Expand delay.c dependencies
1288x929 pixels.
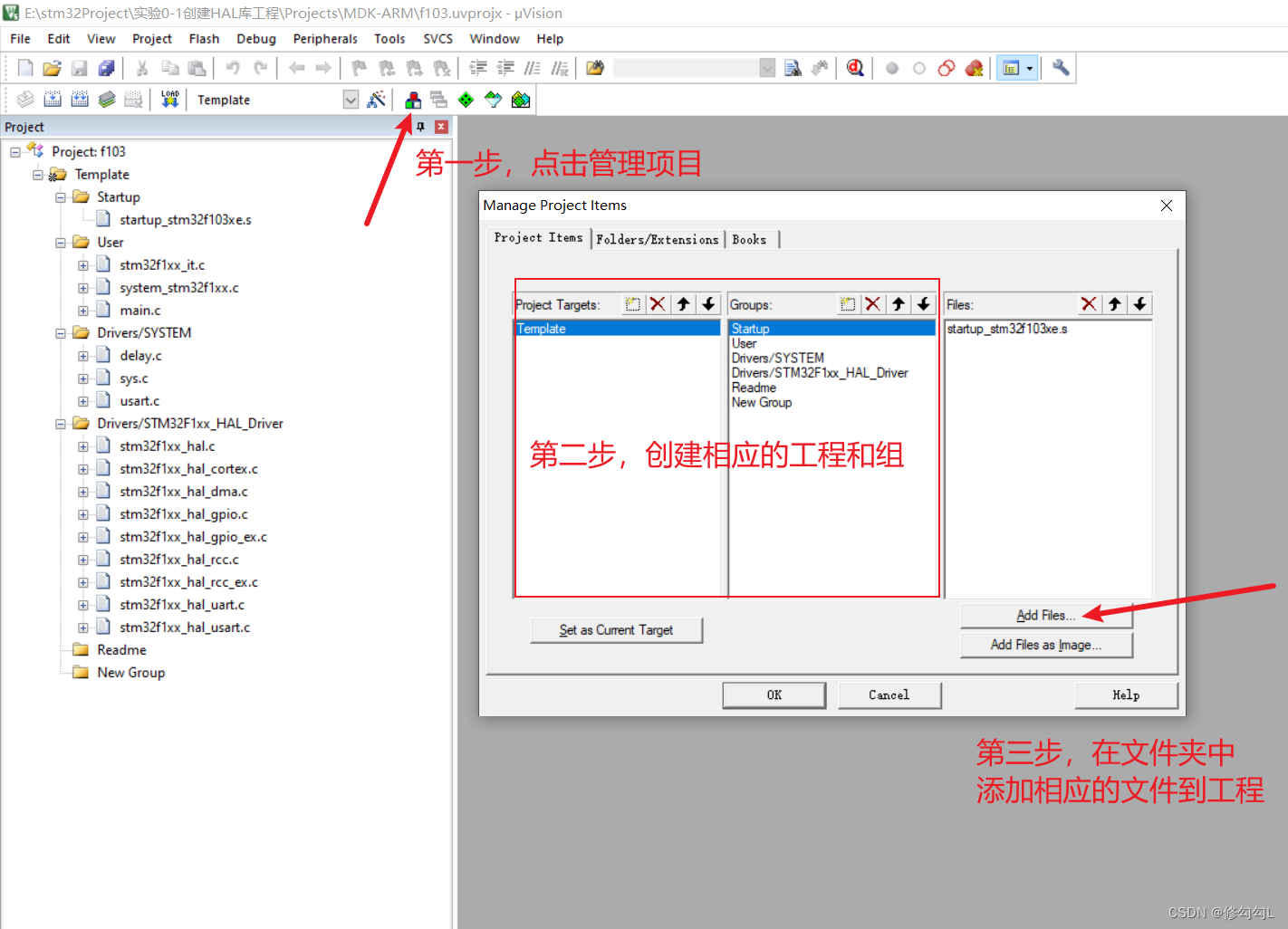[83, 356]
